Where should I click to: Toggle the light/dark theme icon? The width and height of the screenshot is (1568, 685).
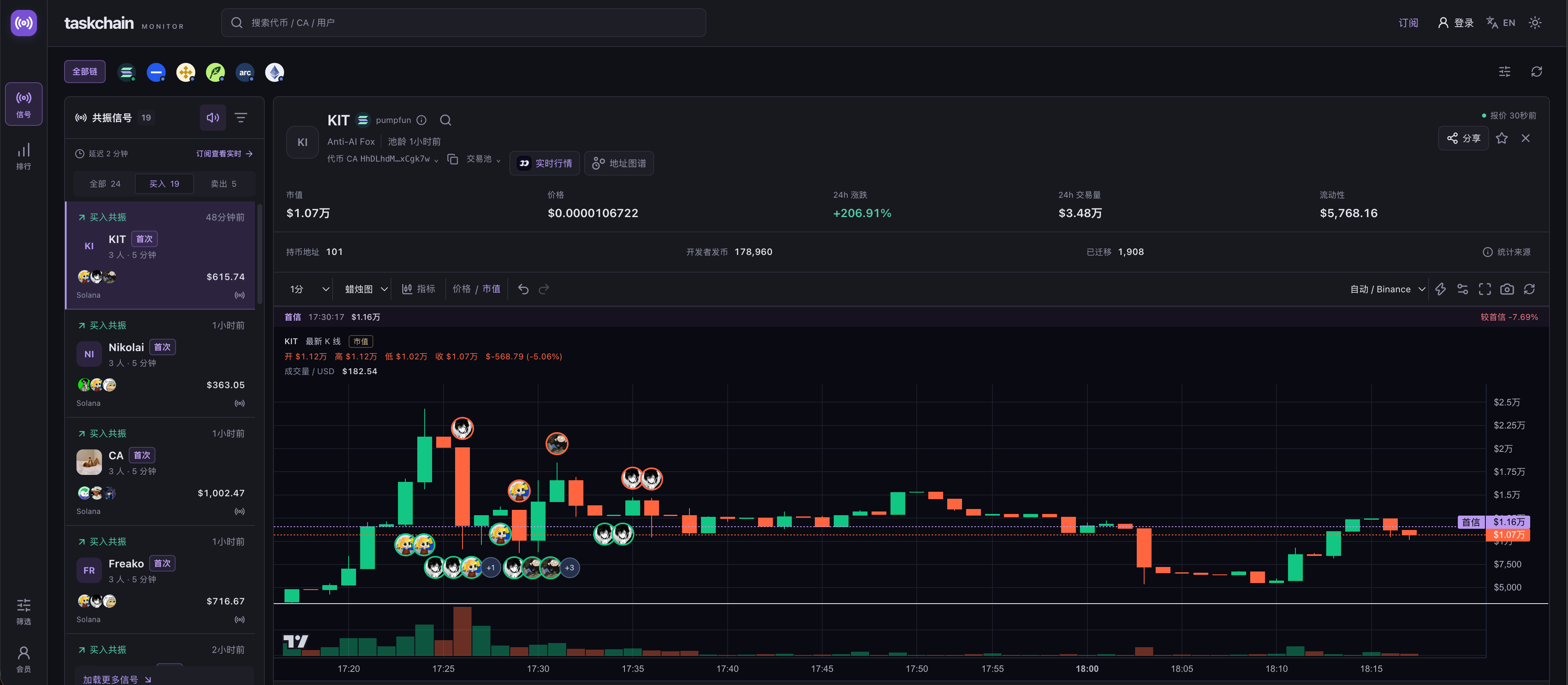pyautogui.click(x=1535, y=23)
